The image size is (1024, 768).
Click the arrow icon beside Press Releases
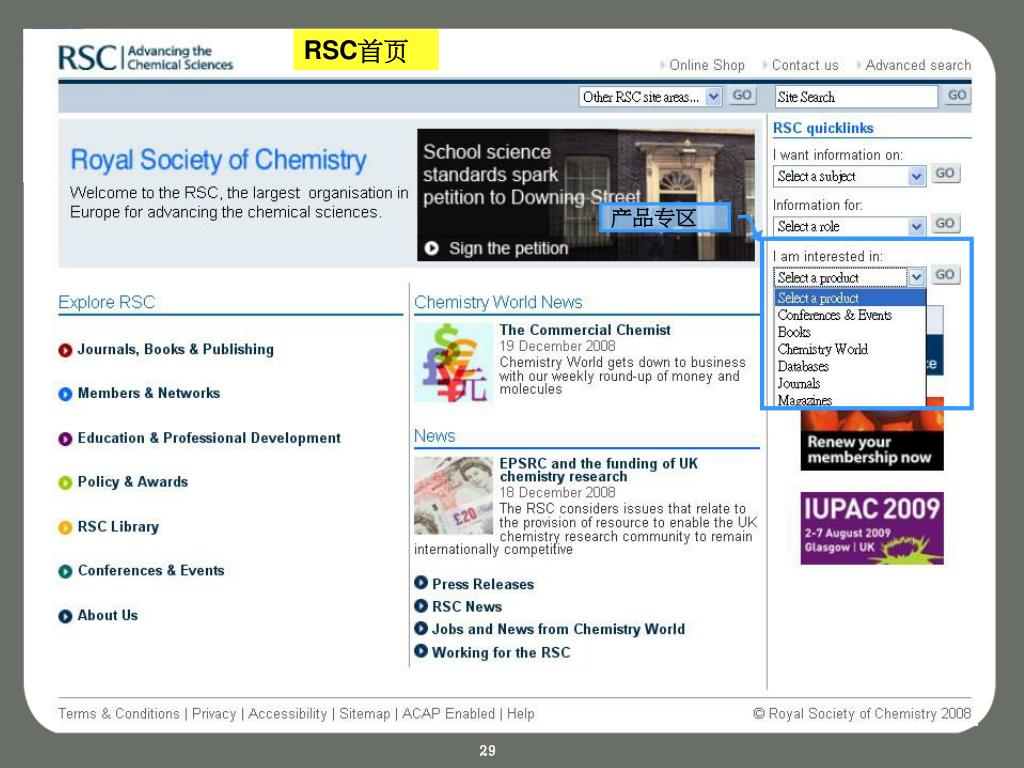(x=421, y=583)
